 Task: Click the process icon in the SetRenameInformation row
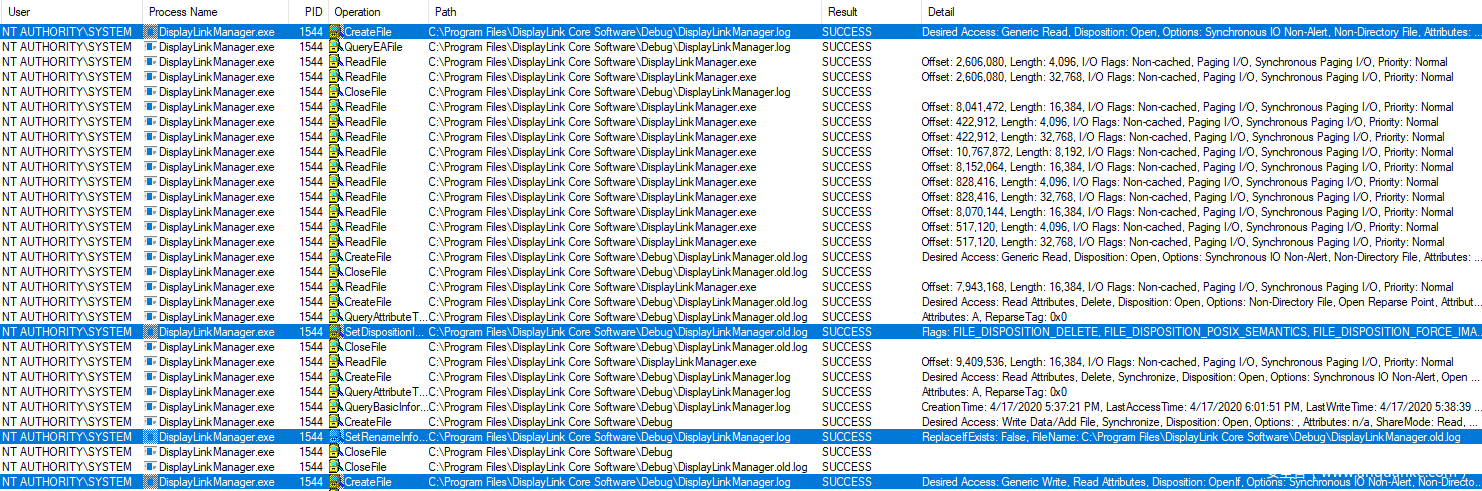pos(151,437)
